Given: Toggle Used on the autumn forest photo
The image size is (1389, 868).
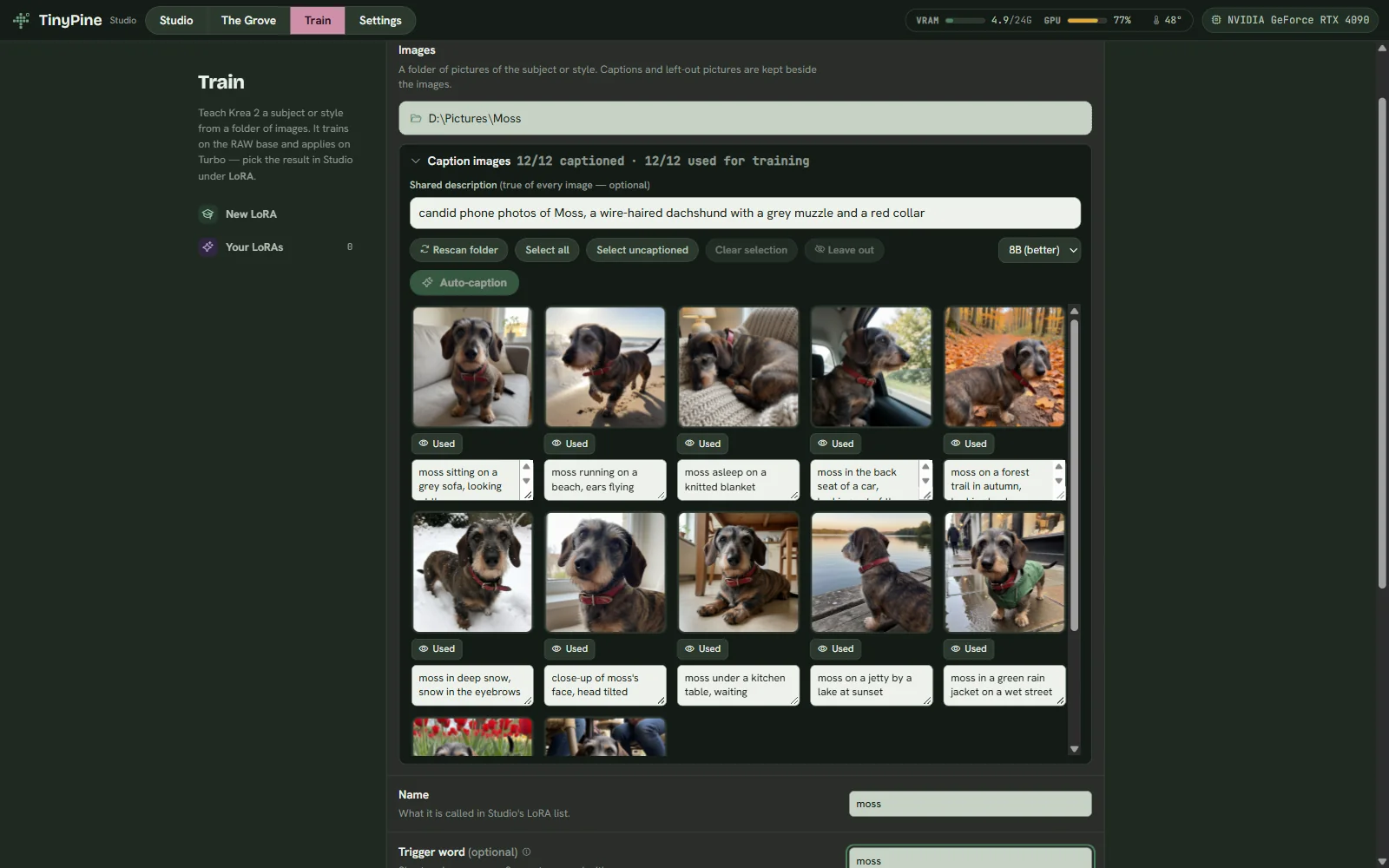Looking at the screenshot, I should 969,444.
